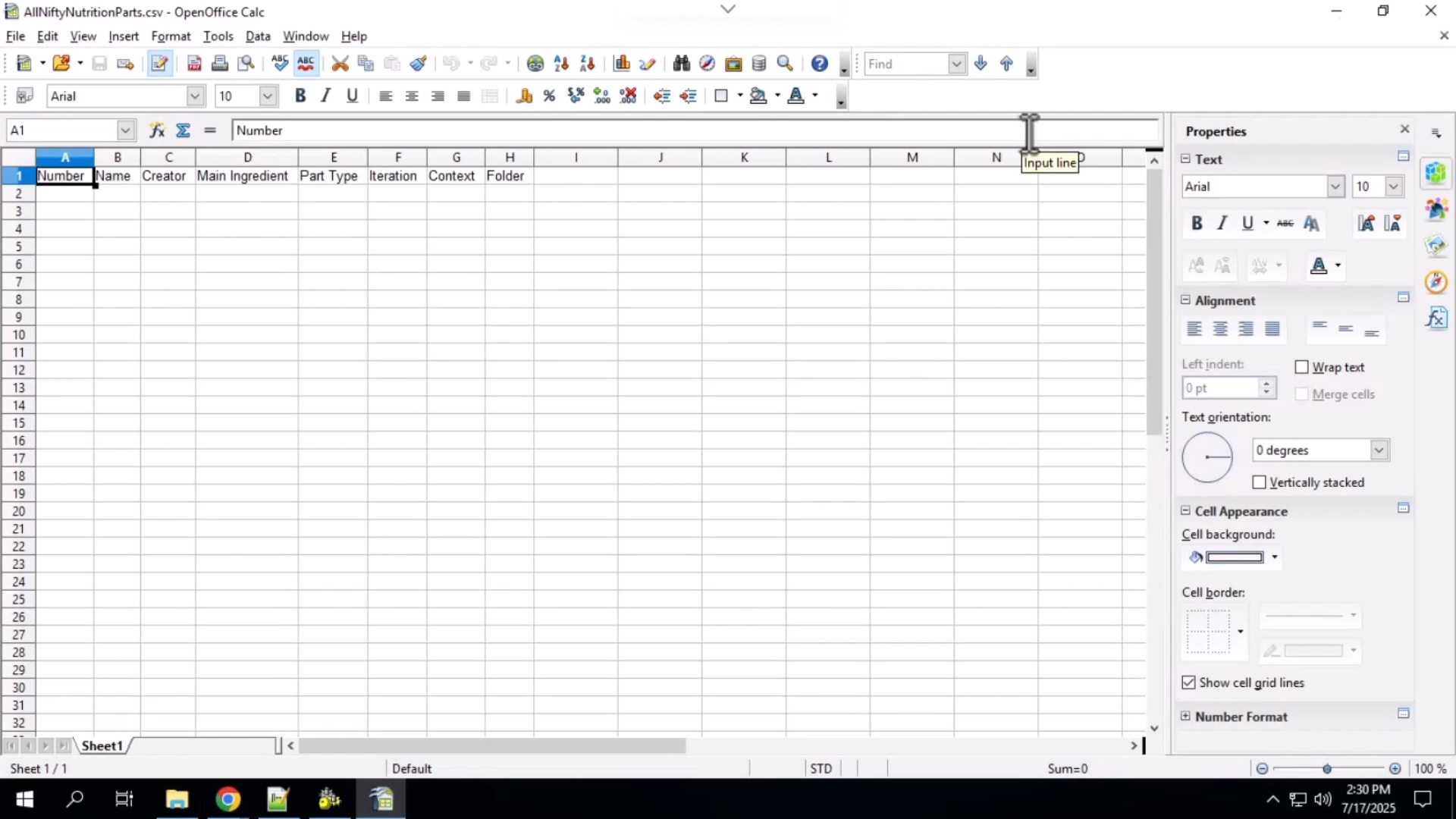
Task: Open Functions deck in sidebar
Action: click(x=1436, y=318)
